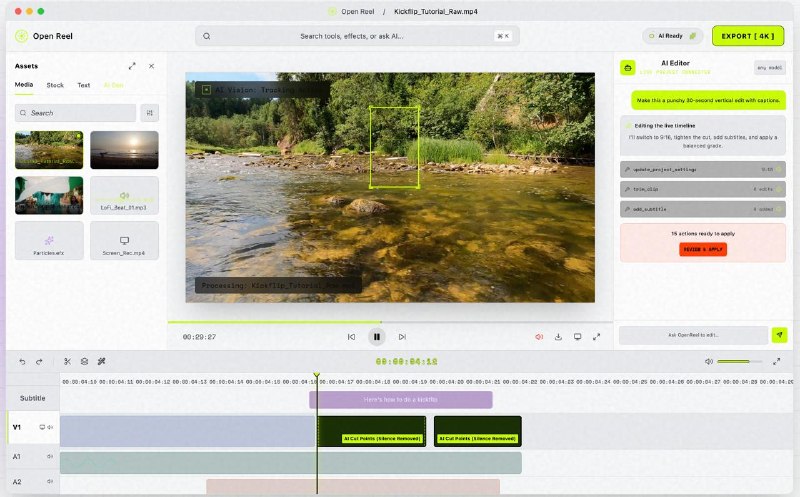Viewport: 800px width, 497px height.
Task: Expand the timeline panel
Action: click(777, 361)
